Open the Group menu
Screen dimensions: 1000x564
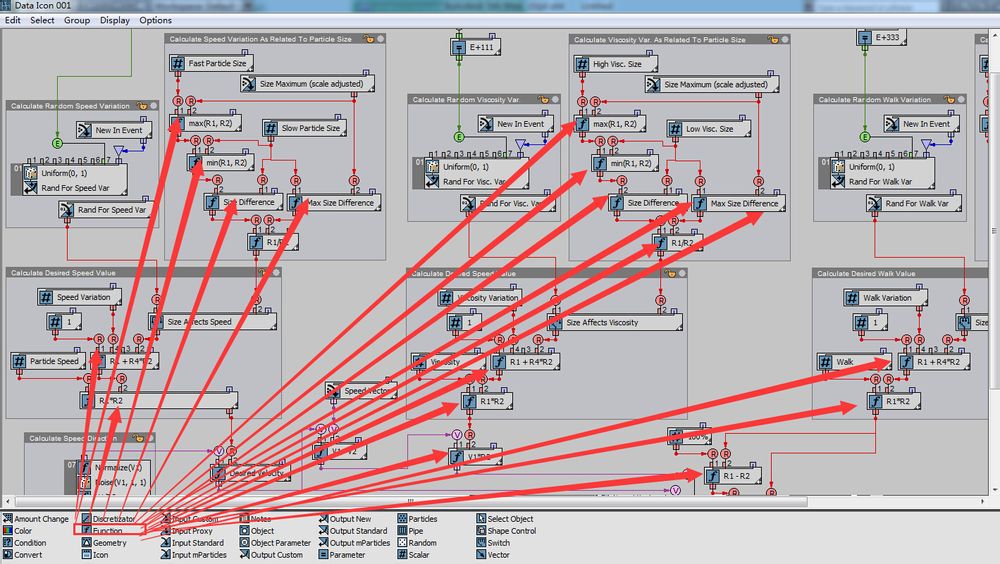click(x=77, y=20)
